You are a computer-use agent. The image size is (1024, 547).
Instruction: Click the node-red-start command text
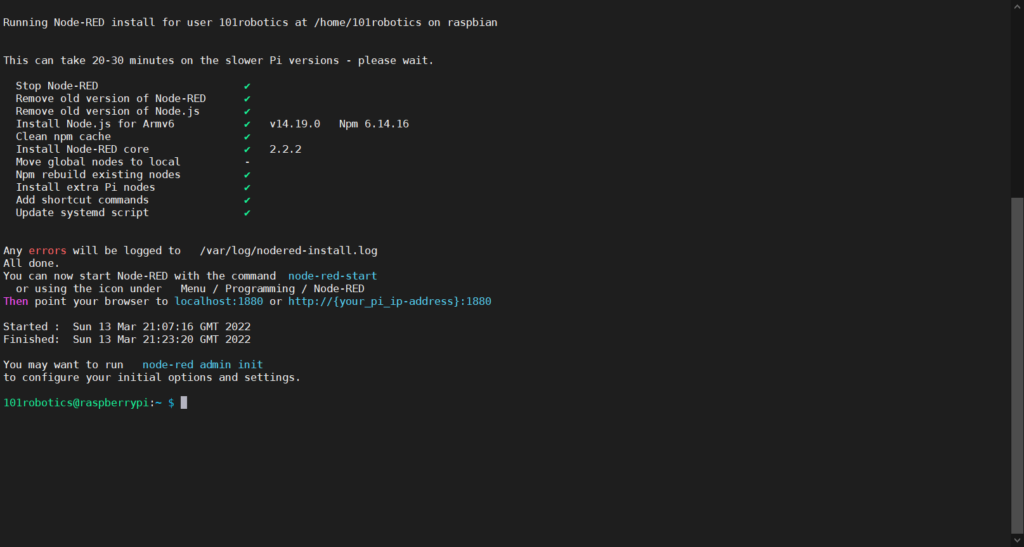pyautogui.click(x=332, y=276)
